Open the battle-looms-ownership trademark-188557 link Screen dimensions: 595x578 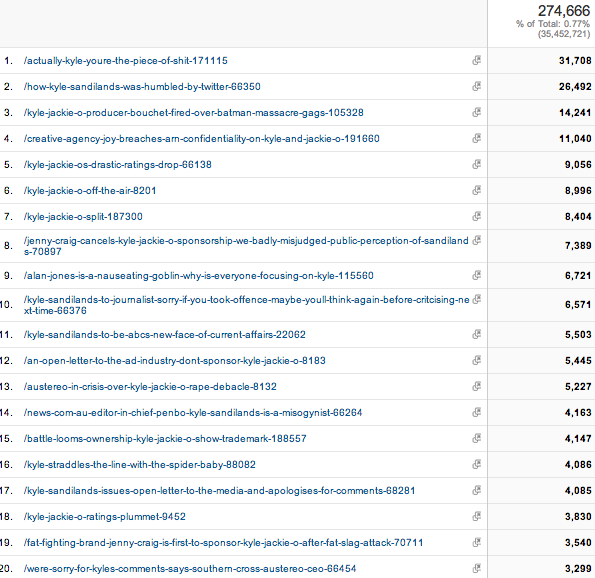click(x=165, y=438)
